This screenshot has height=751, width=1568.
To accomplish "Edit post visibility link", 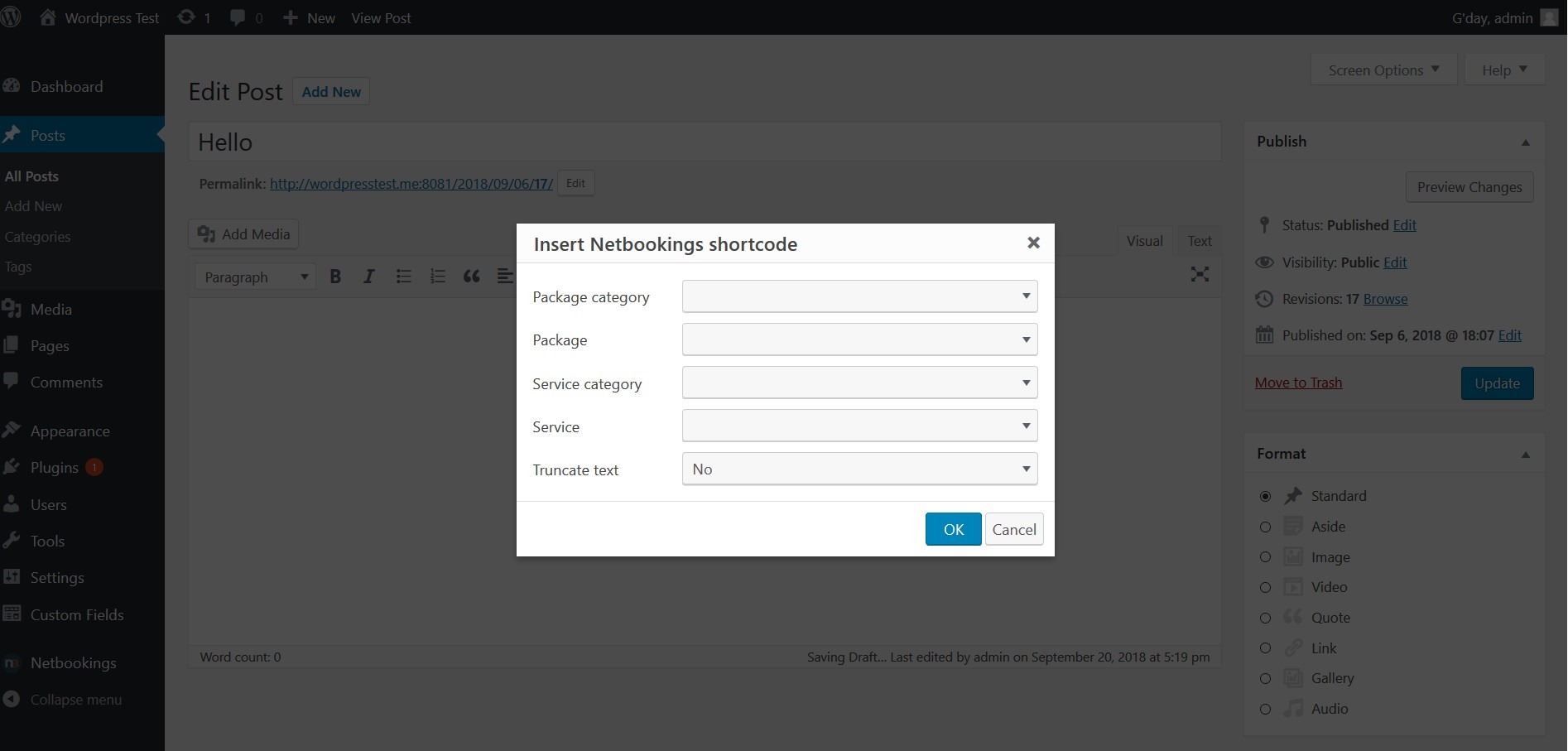I will point(1395,262).
